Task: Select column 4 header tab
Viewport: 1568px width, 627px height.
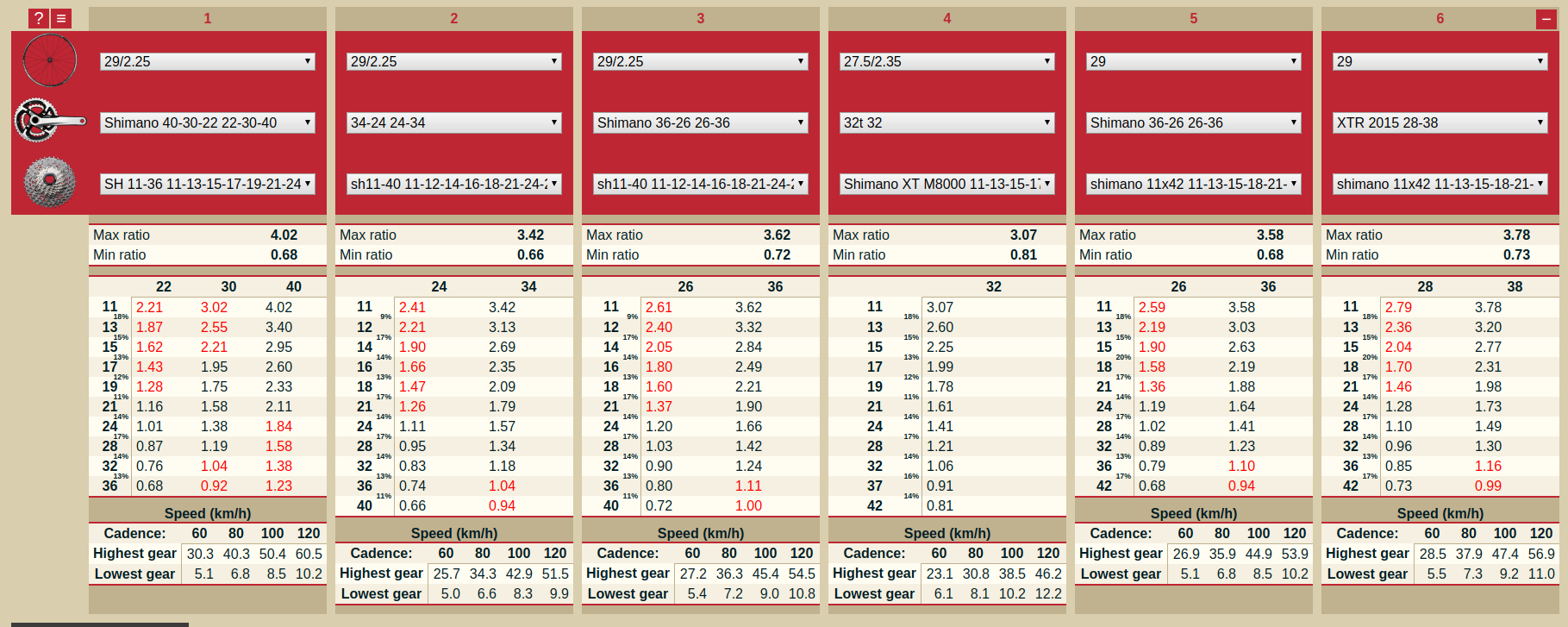Action: (946, 18)
